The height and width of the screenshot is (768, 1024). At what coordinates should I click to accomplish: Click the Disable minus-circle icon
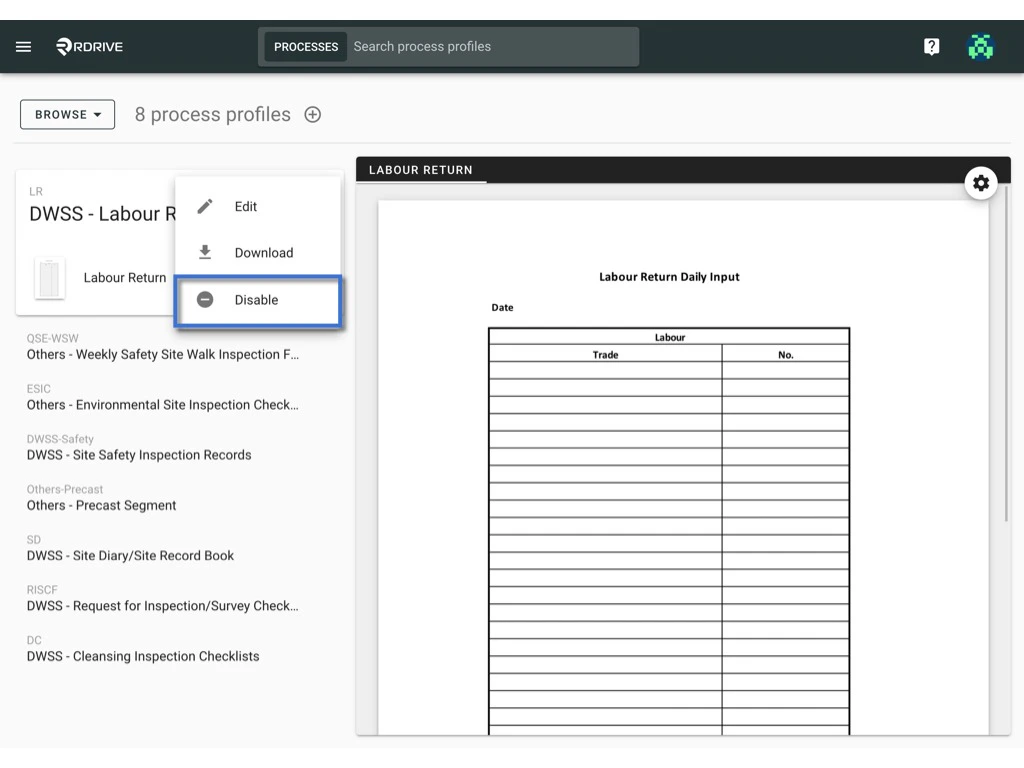pos(205,299)
